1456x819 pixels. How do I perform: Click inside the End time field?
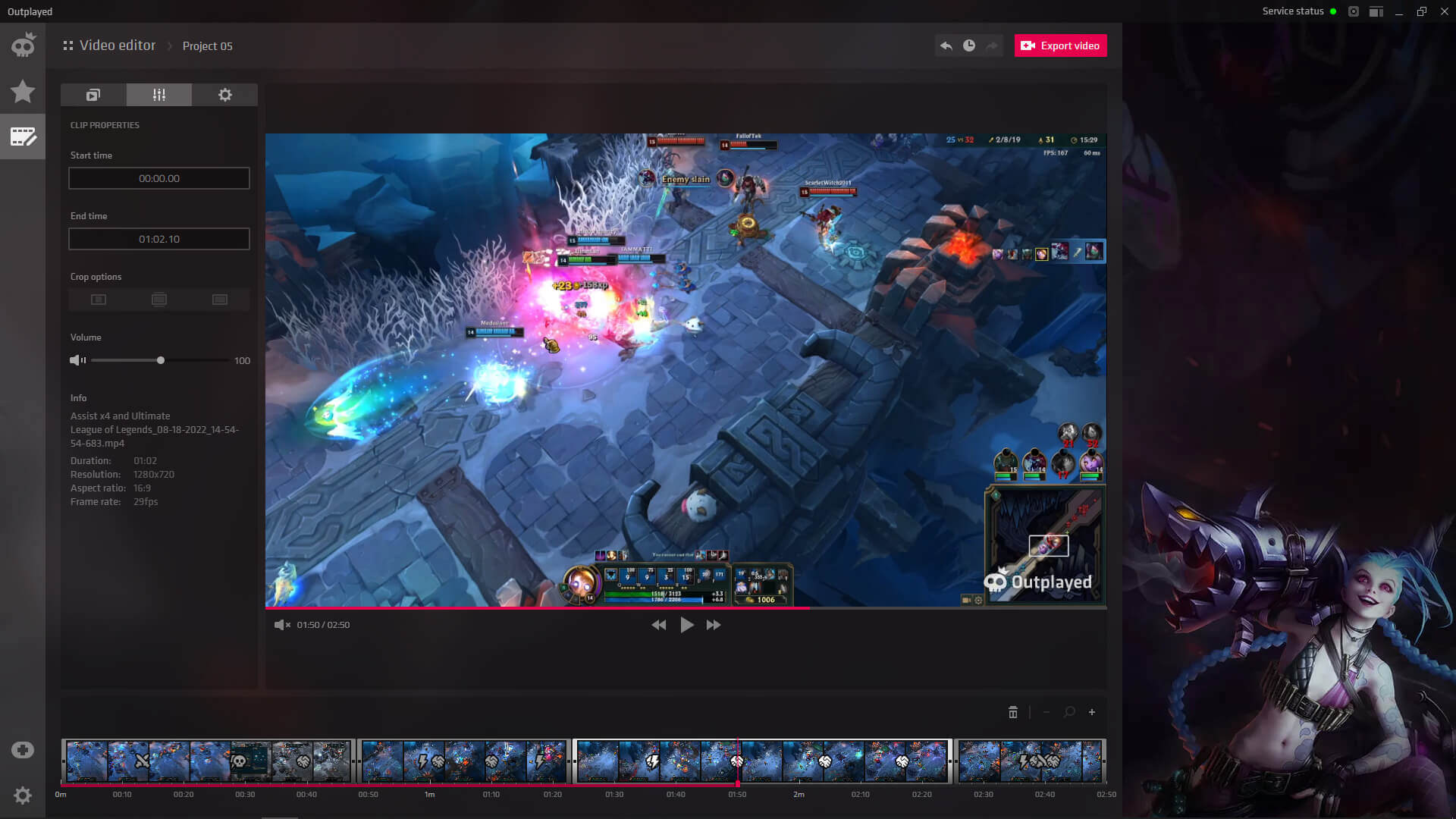(x=158, y=238)
